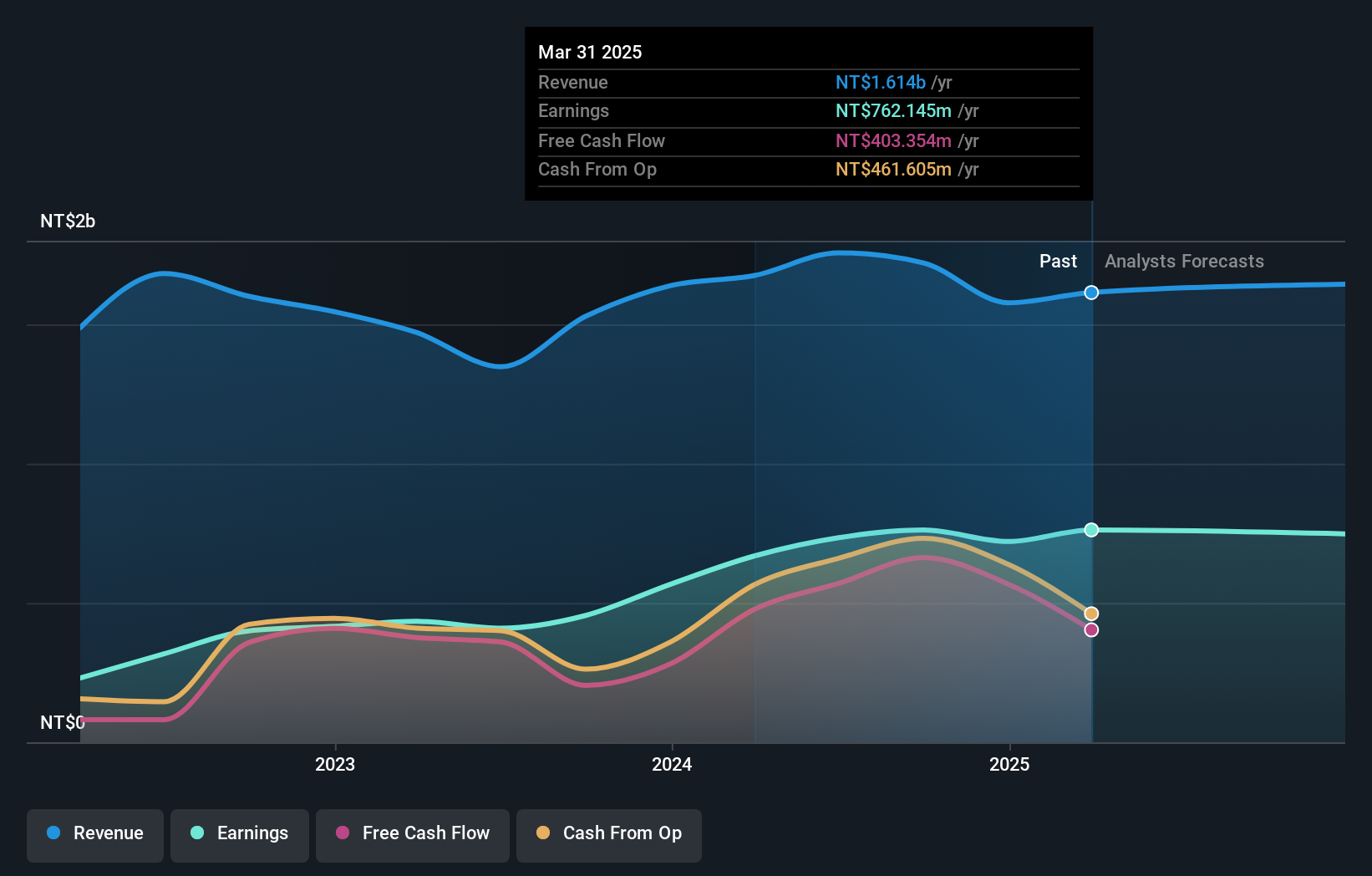Click the Mar 31 2025 tooltip date
The height and width of the screenshot is (876, 1372).
pos(590,52)
